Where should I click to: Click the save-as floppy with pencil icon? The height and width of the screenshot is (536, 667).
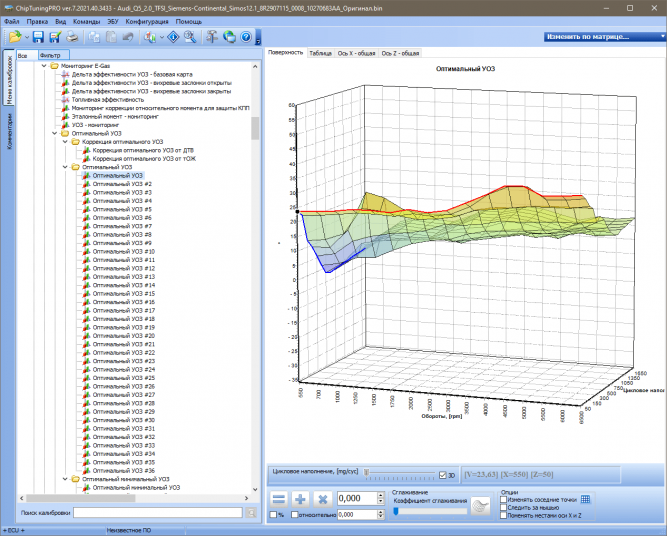pos(55,37)
